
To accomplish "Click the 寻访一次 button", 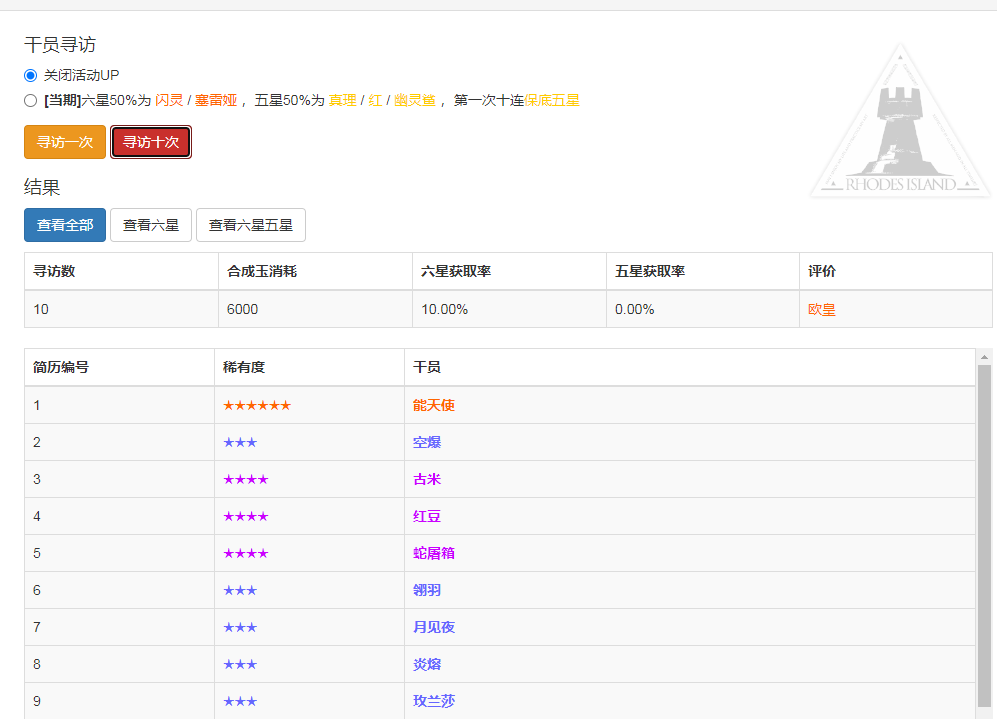I will pyautogui.click(x=64, y=142).
